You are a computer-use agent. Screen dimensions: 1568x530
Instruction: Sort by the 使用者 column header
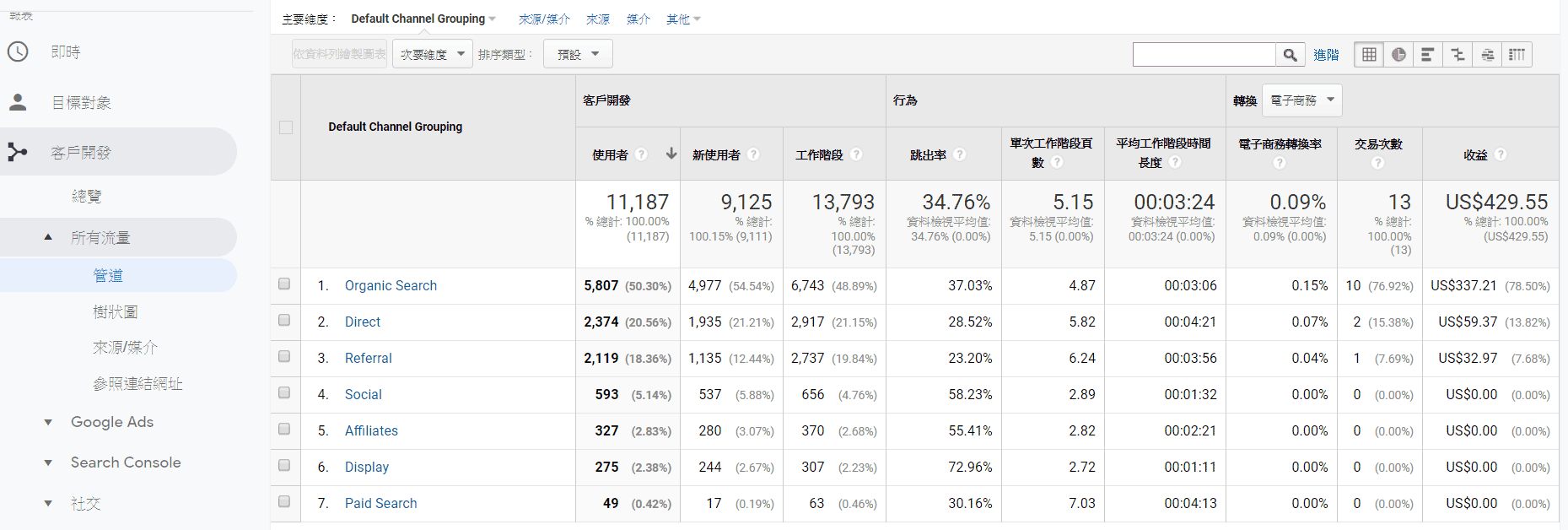610,155
